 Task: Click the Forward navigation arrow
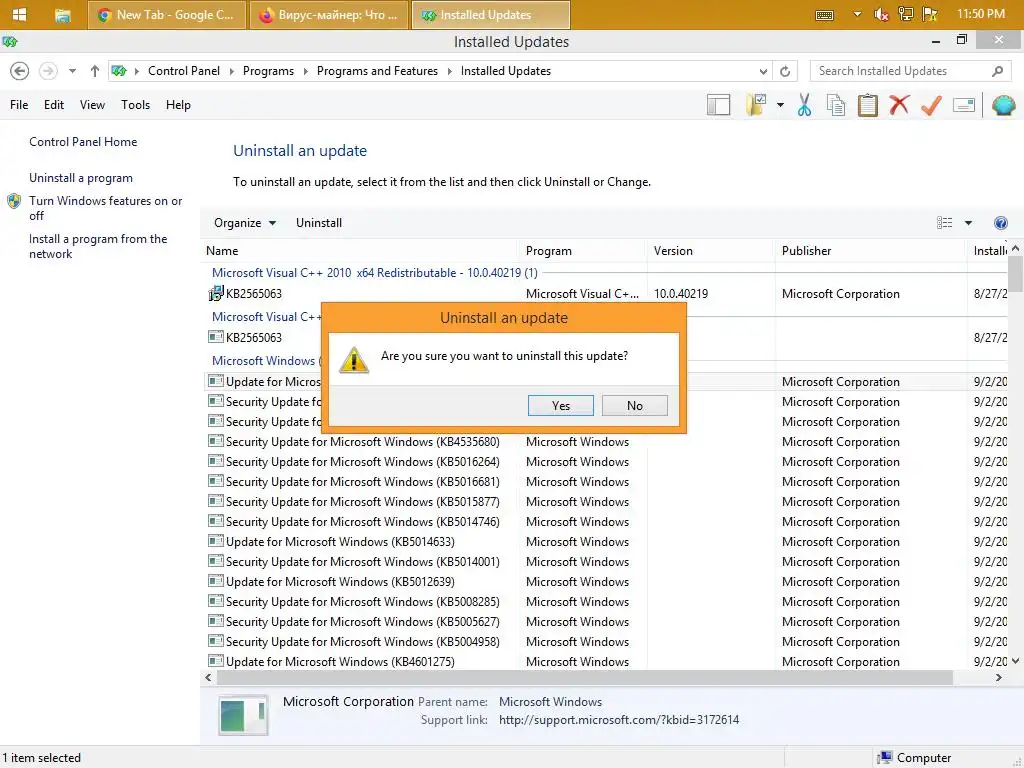[48, 71]
